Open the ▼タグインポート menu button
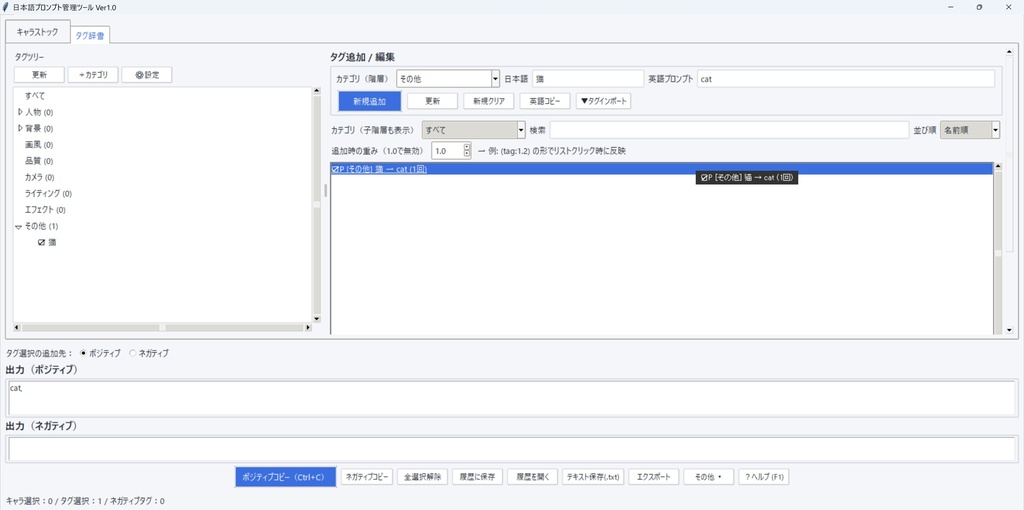Image resolution: width=1024 pixels, height=510 pixels. (x=603, y=101)
